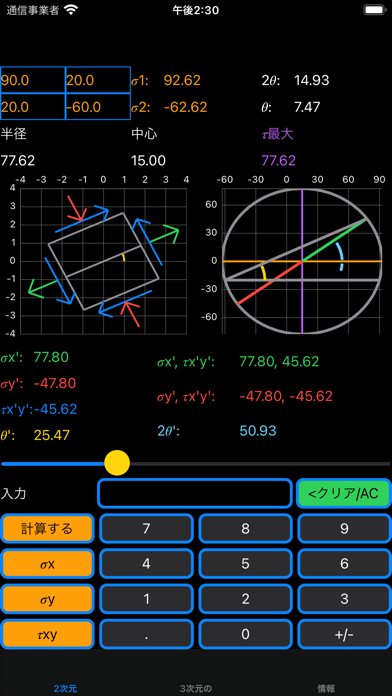Click the red pair -47.80, -45.62

point(286,396)
